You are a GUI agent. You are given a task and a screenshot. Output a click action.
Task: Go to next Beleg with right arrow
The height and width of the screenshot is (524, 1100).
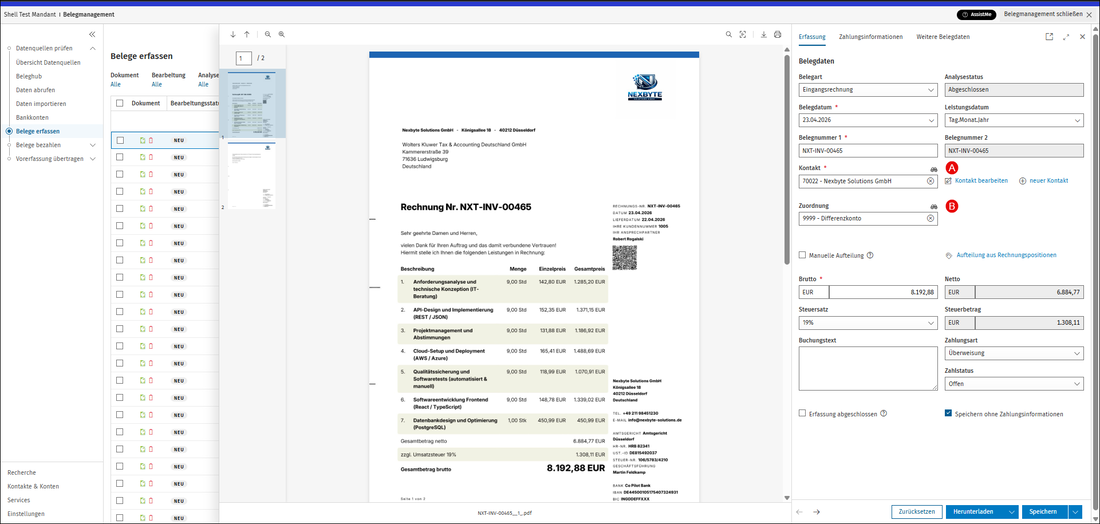click(816, 511)
